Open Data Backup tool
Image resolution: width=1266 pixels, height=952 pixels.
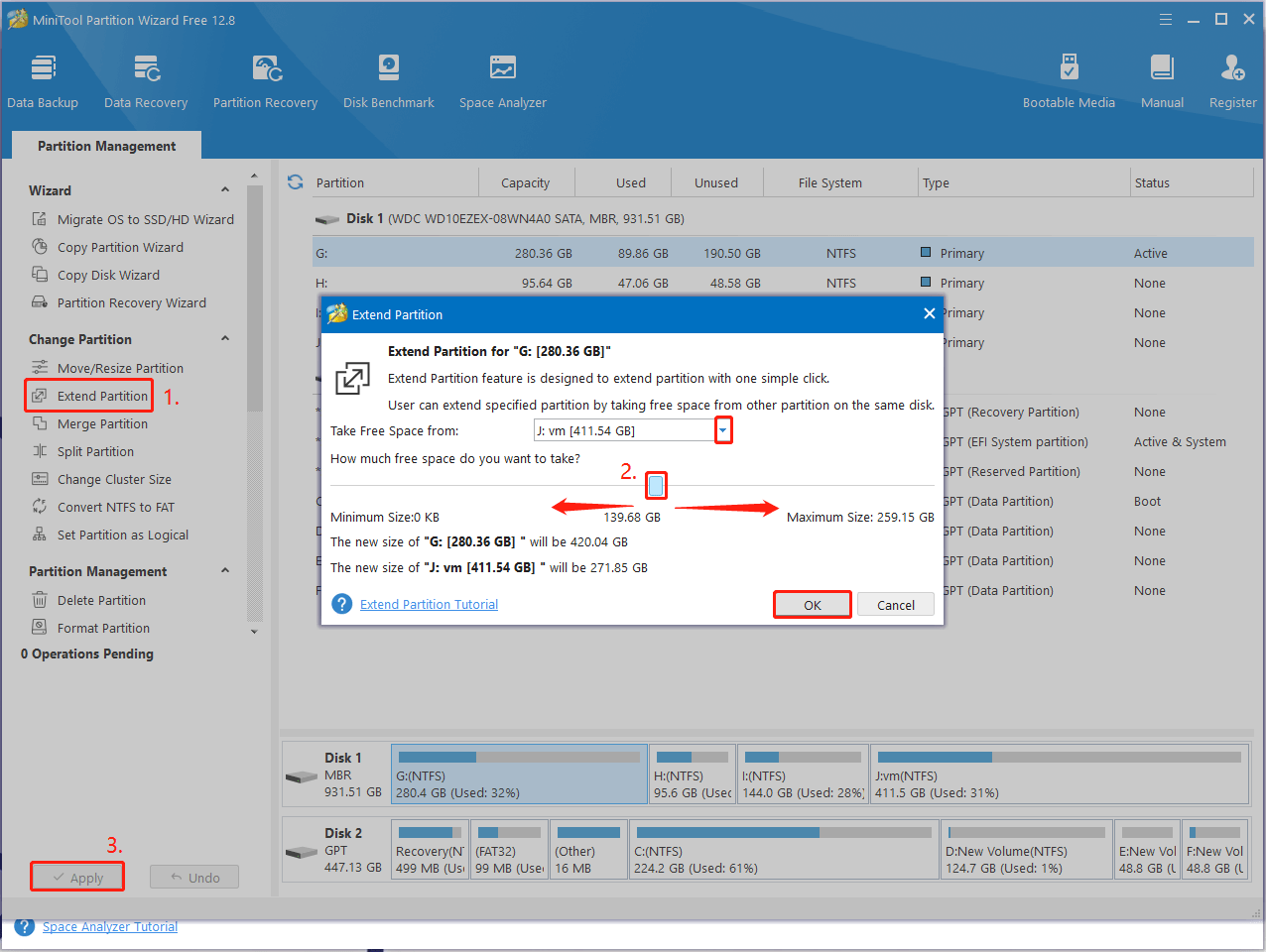click(x=43, y=81)
